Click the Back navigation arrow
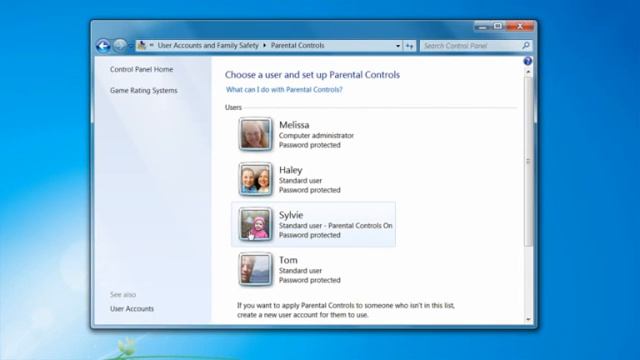The image size is (640, 360). [103, 46]
